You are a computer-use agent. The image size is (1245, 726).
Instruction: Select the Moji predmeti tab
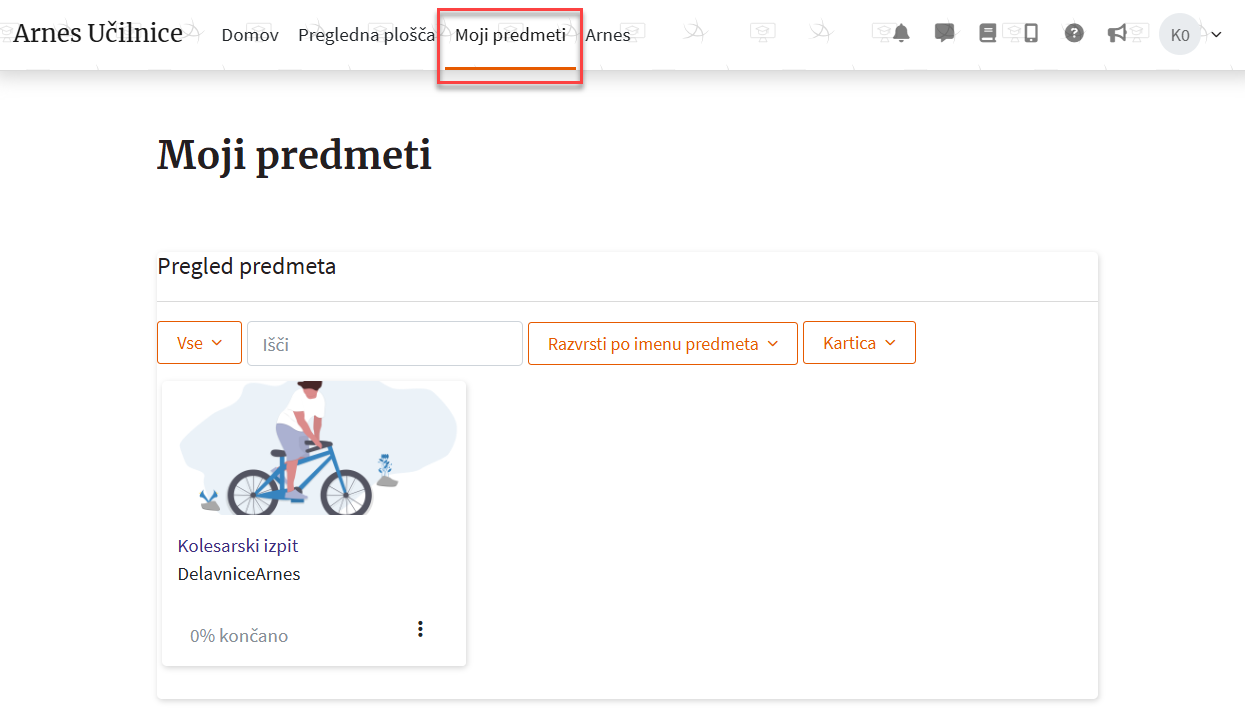click(510, 35)
